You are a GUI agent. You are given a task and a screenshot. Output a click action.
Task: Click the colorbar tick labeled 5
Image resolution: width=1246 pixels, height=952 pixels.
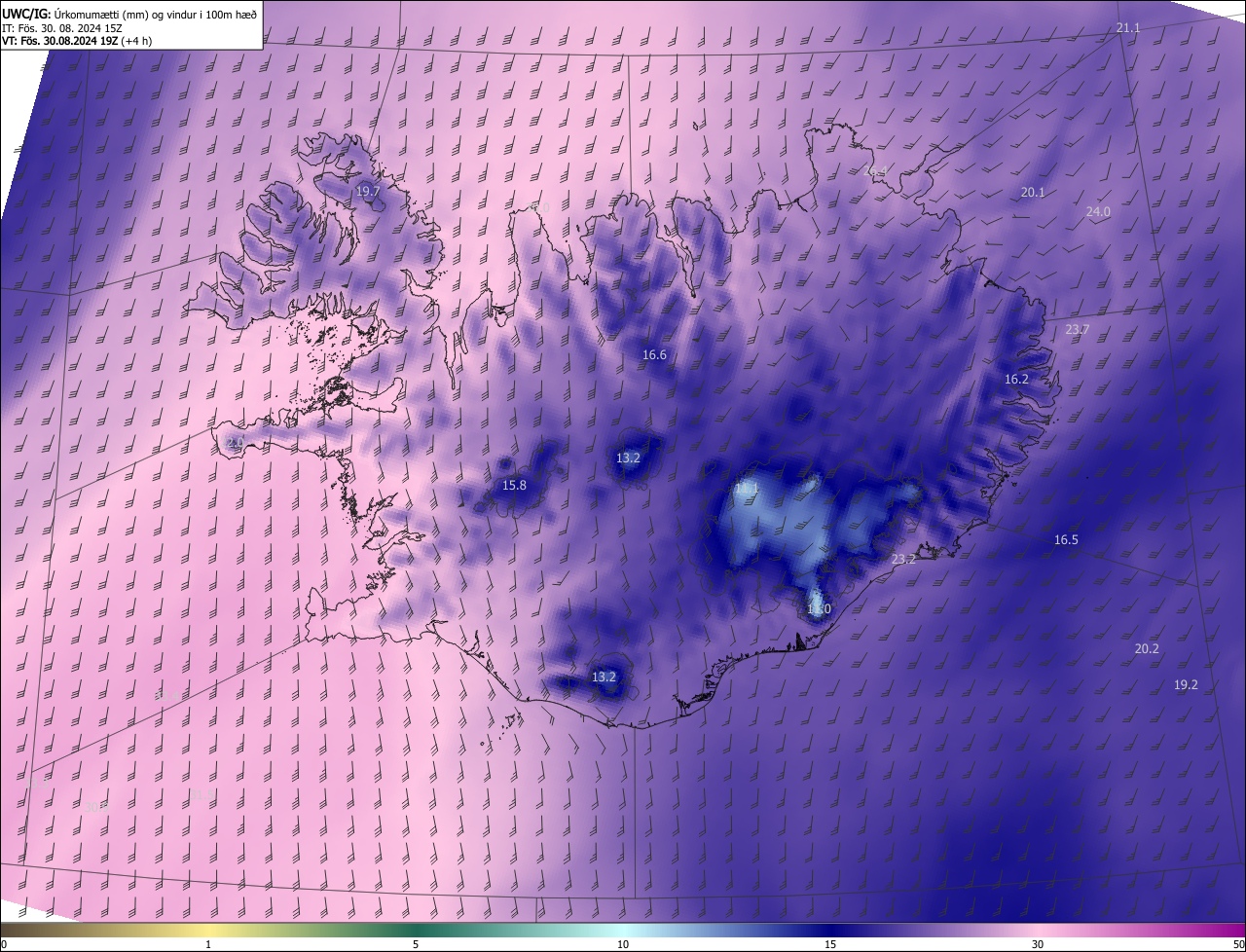click(x=416, y=945)
